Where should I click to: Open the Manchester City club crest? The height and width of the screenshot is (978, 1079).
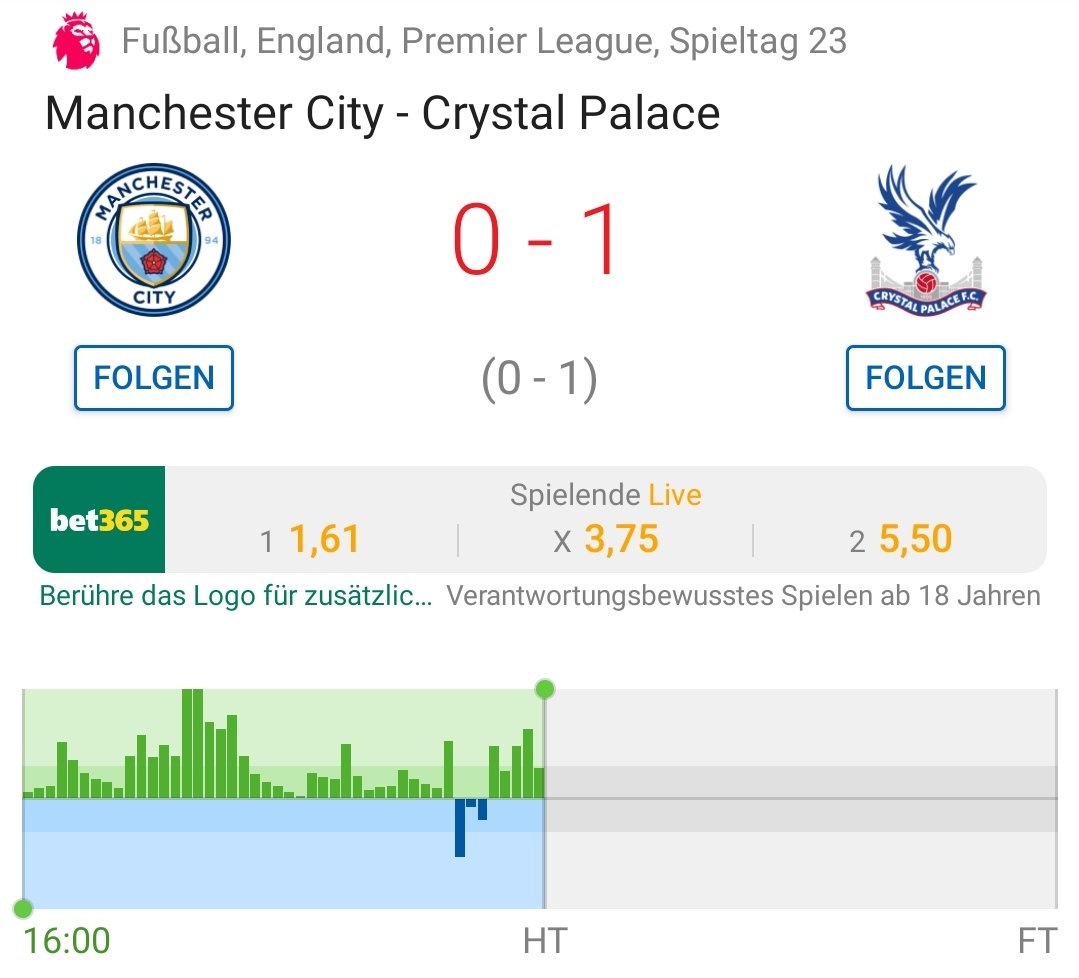(x=154, y=240)
